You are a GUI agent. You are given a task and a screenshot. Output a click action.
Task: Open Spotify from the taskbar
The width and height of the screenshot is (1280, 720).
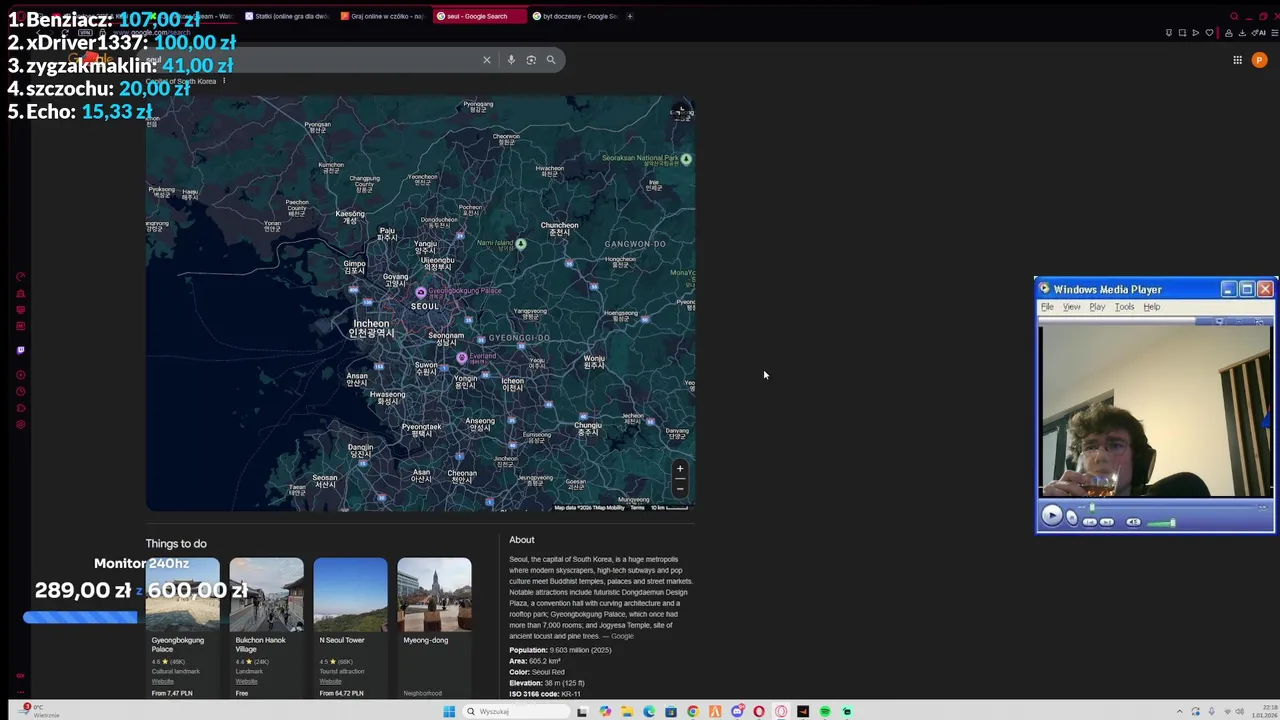(x=825, y=712)
